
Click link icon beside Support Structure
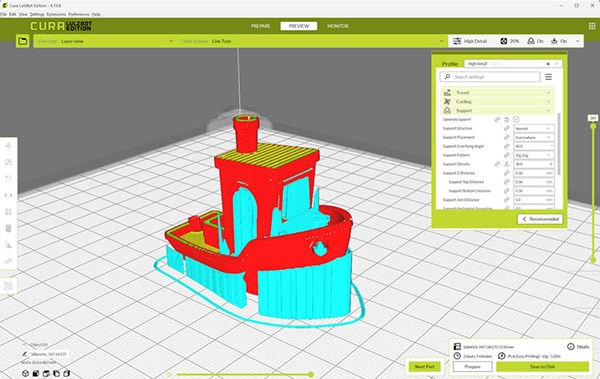(x=507, y=128)
